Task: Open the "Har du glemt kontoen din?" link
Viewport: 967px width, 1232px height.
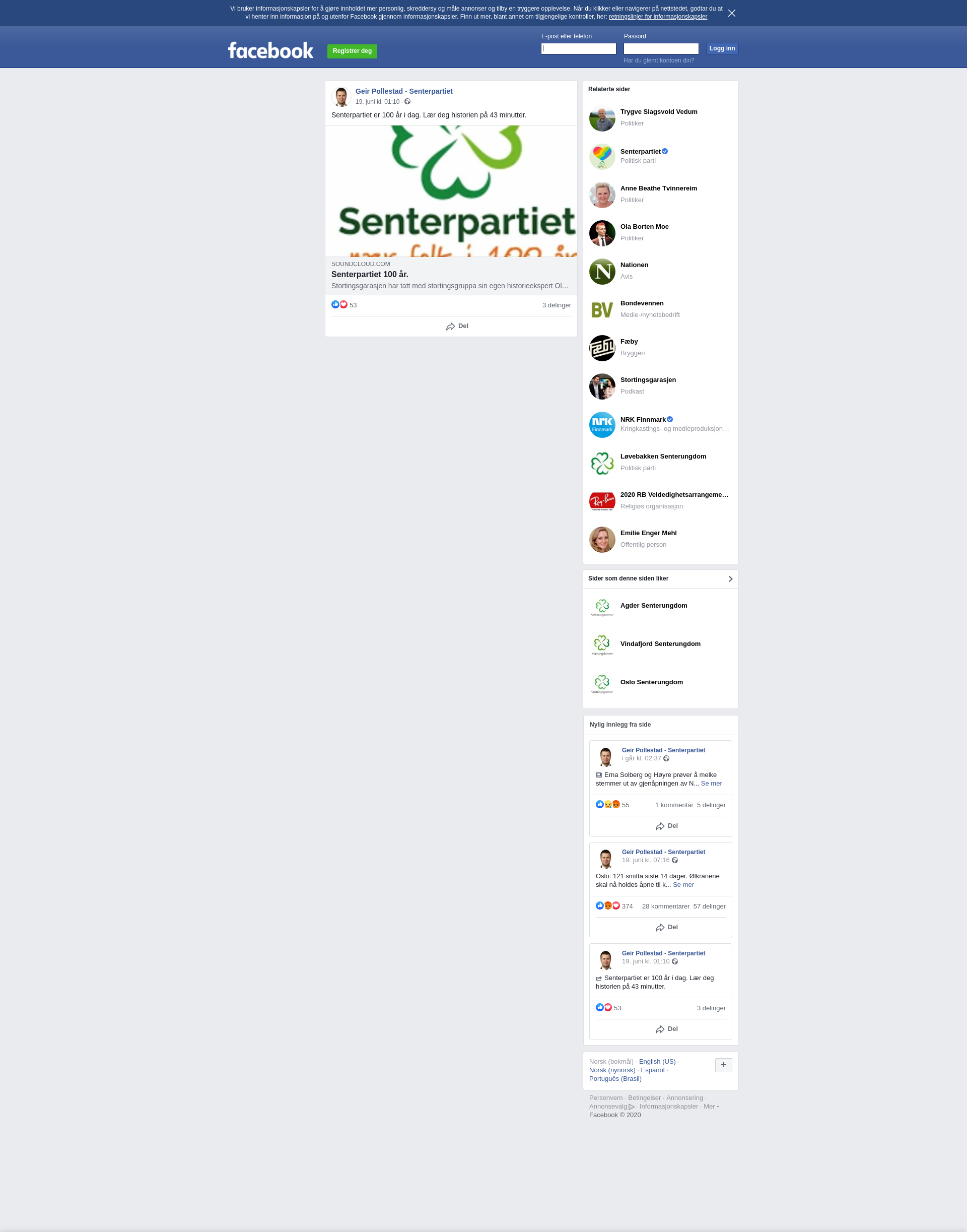Action: coord(658,60)
